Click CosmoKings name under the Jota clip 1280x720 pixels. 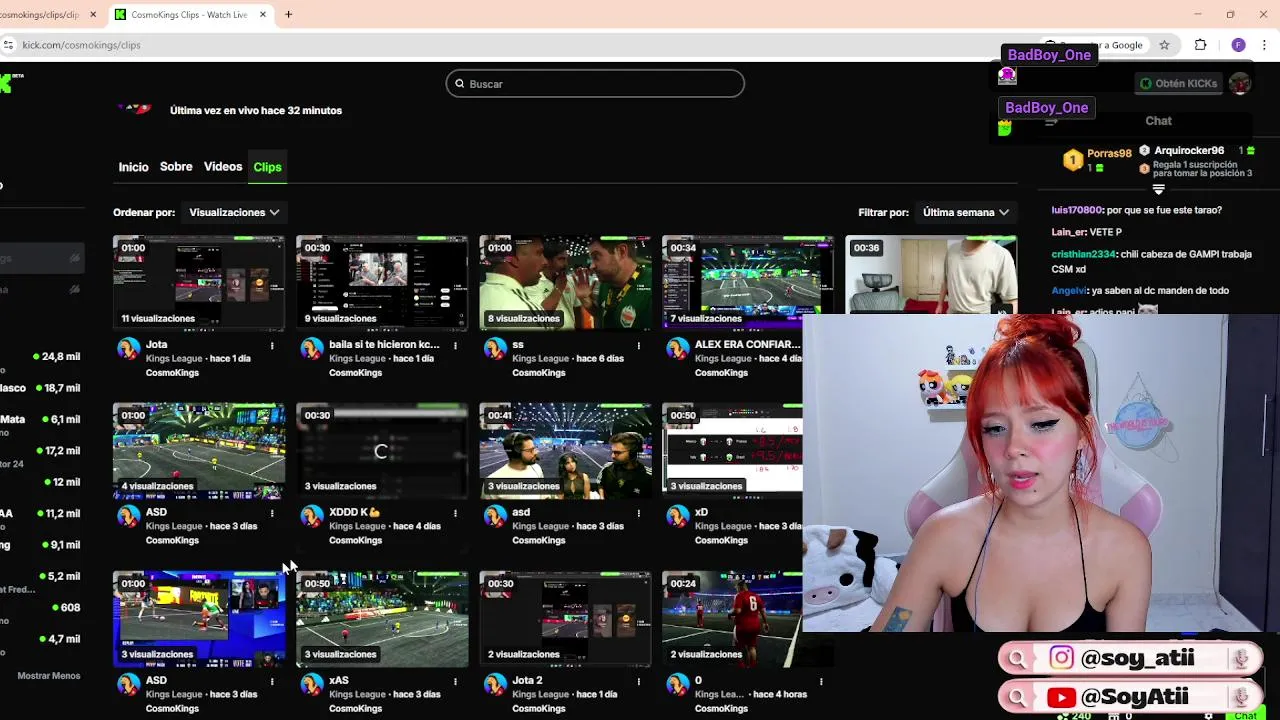tap(172, 373)
